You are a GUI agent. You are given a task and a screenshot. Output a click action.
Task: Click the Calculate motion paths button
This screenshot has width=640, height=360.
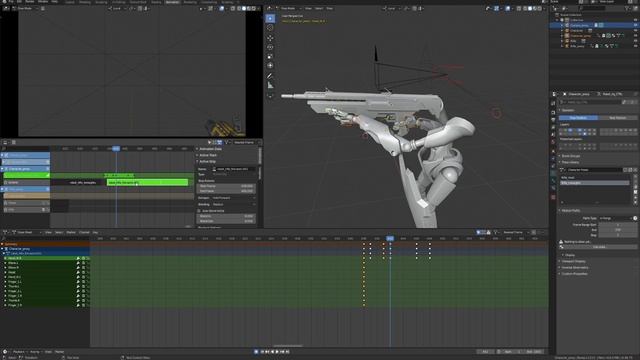coord(599,247)
